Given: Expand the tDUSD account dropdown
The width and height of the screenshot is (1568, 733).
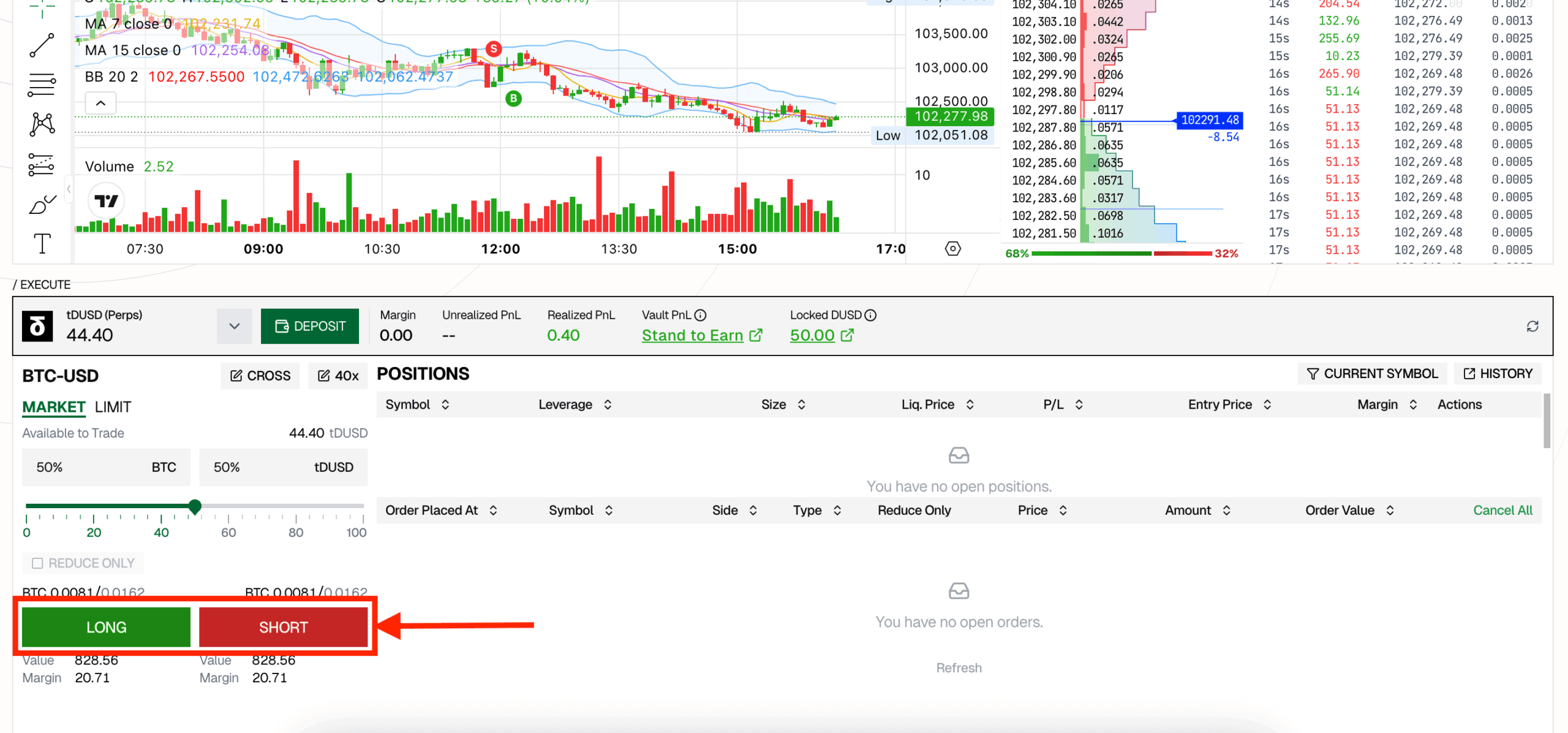Looking at the screenshot, I should pyautogui.click(x=234, y=326).
